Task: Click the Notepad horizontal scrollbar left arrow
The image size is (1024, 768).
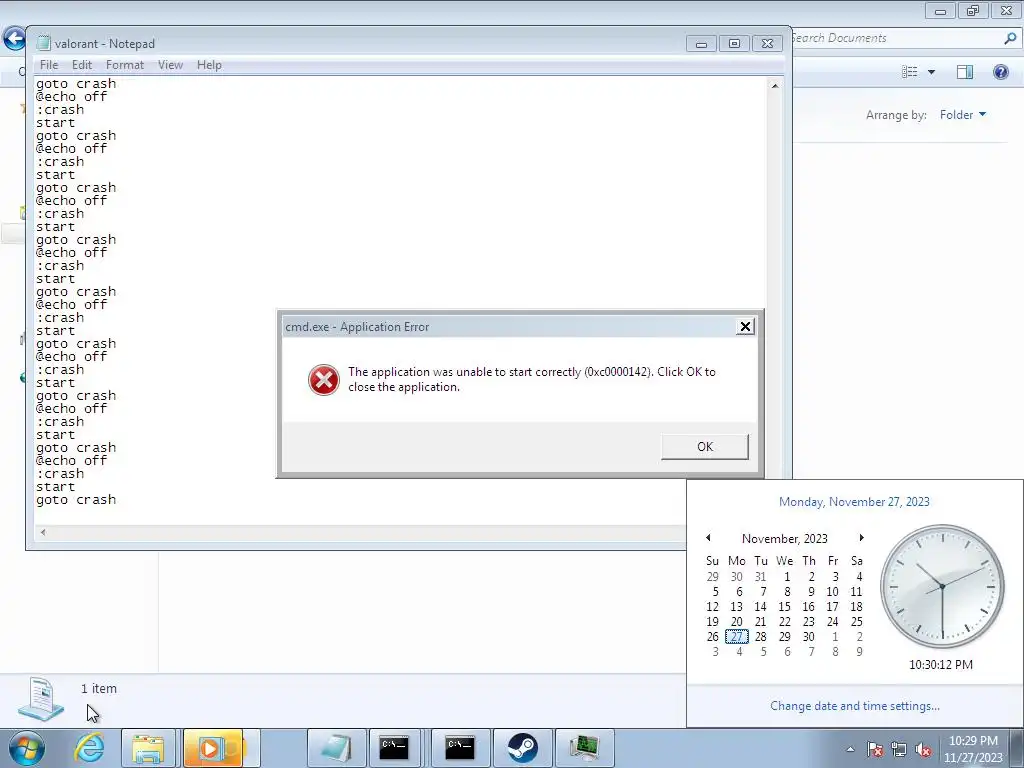Action: (43, 532)
